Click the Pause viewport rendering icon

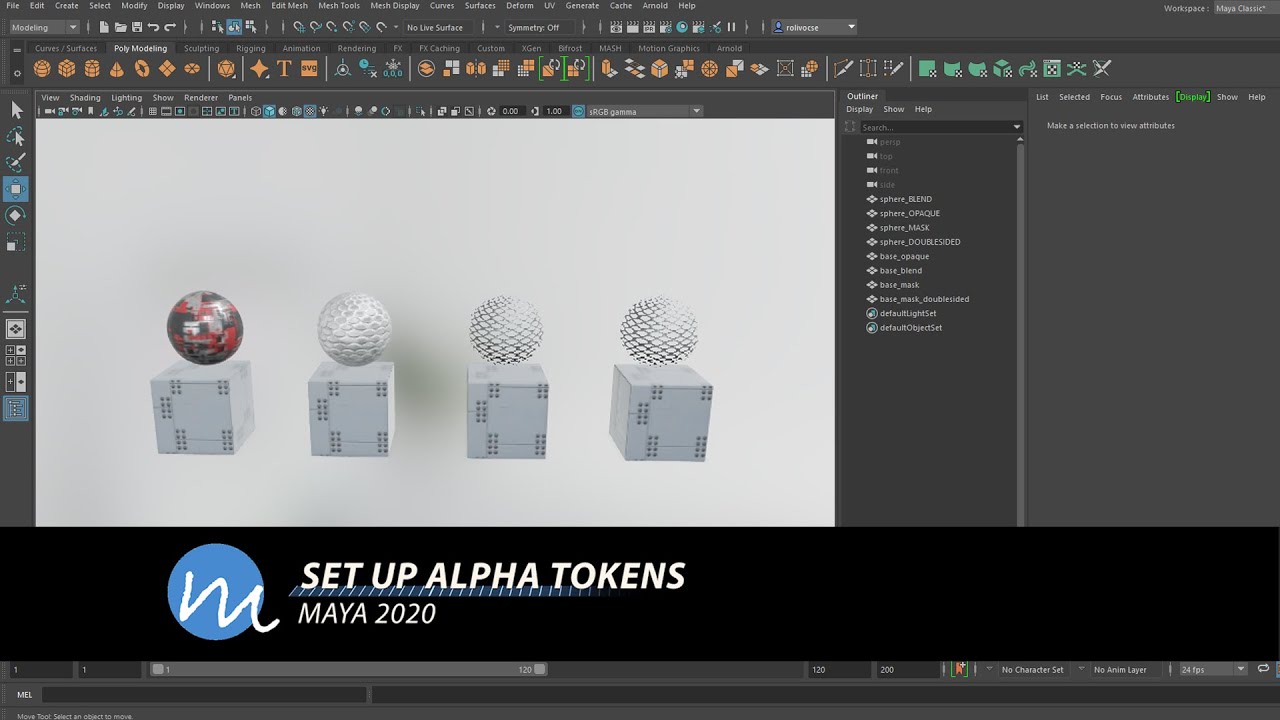point(731,27)
